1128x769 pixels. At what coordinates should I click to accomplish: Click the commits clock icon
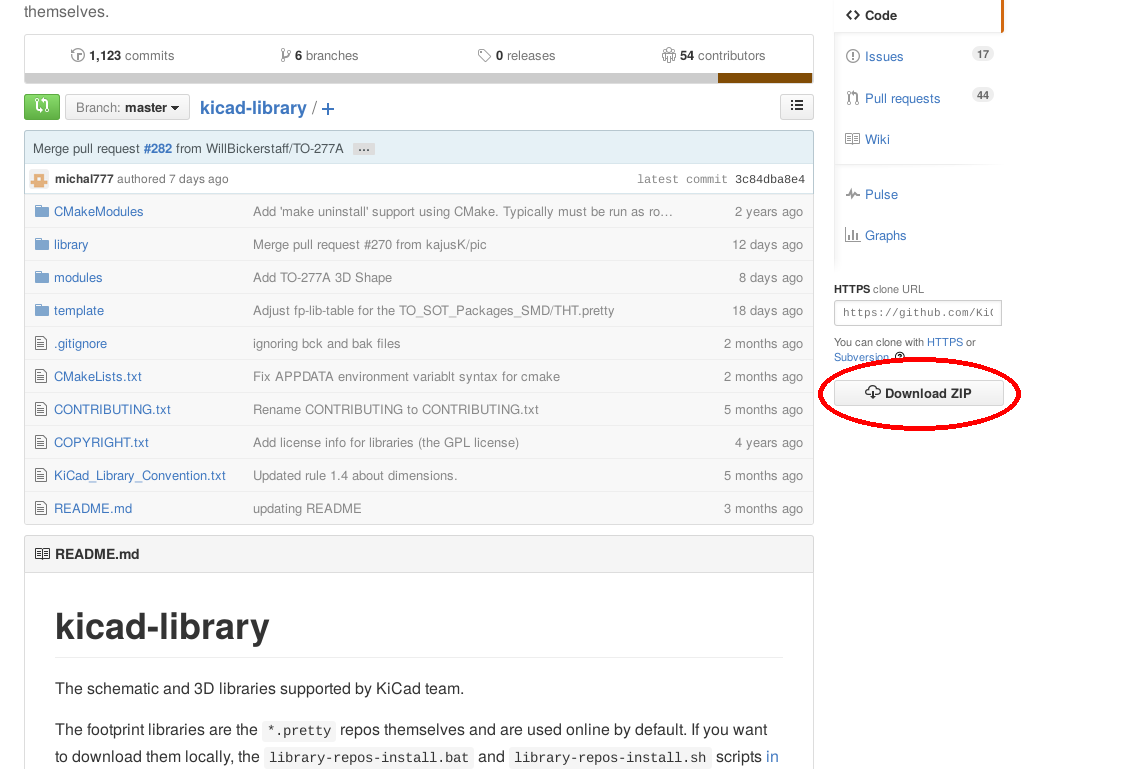(x=77, y=55)
